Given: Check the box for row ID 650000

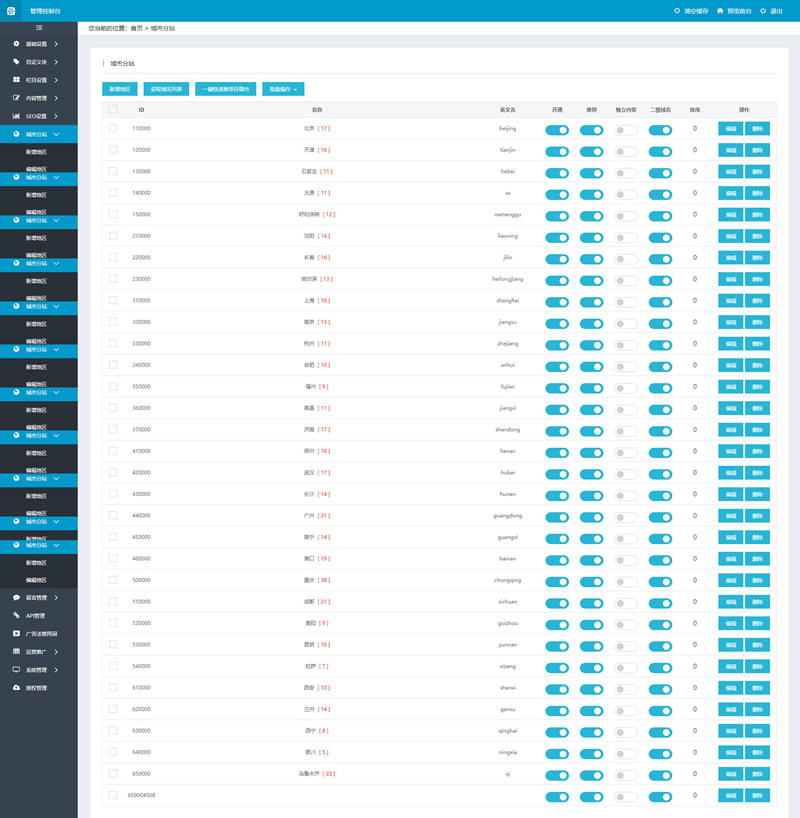Looking at the screenshot, I should pyautogui.click(x=113, y=773).
